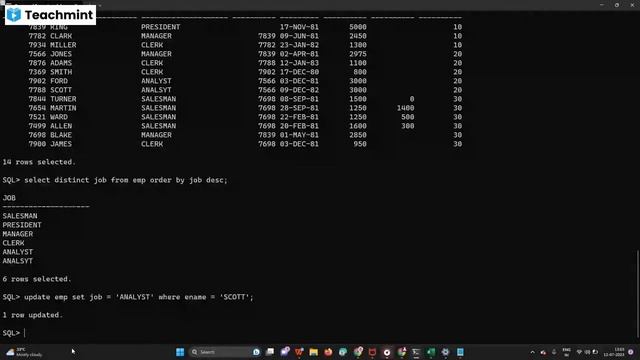Open the clock and date flyout
This screenshot has height=360, width=640.
pyautogui.click(x=614, y=352)
